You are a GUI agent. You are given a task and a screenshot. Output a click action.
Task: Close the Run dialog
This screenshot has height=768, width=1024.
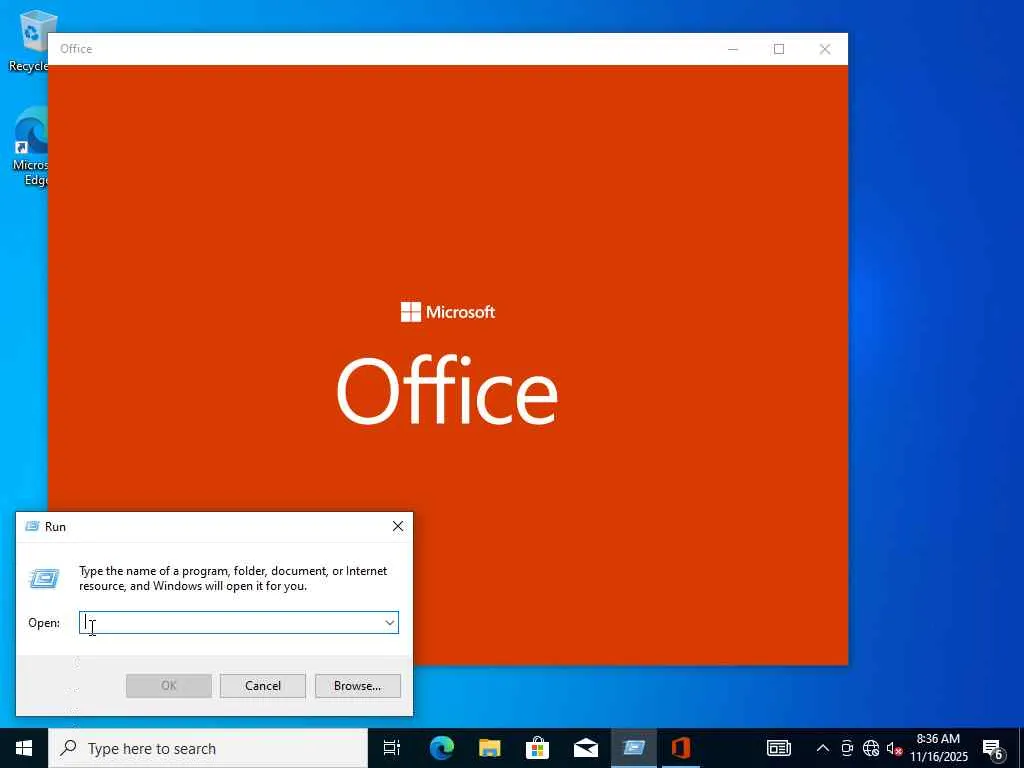(398, 526)
